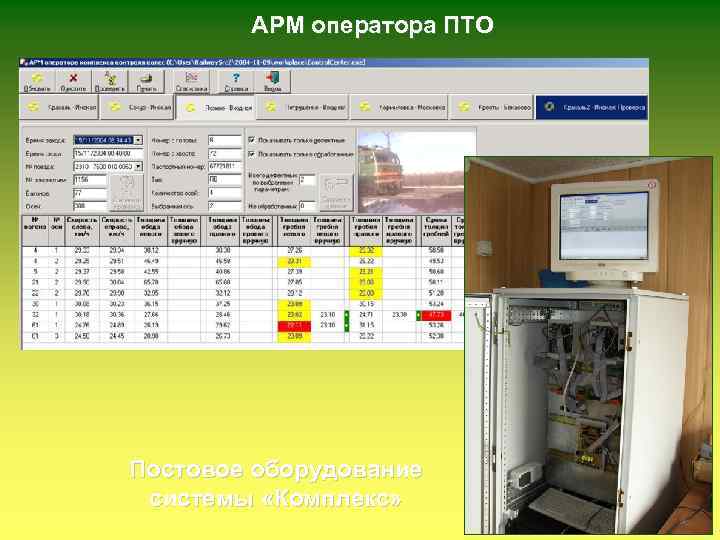Select the station tab just before the dark blue tab
720x540 pixels.
pyautogui.click(x=491, y=107)
